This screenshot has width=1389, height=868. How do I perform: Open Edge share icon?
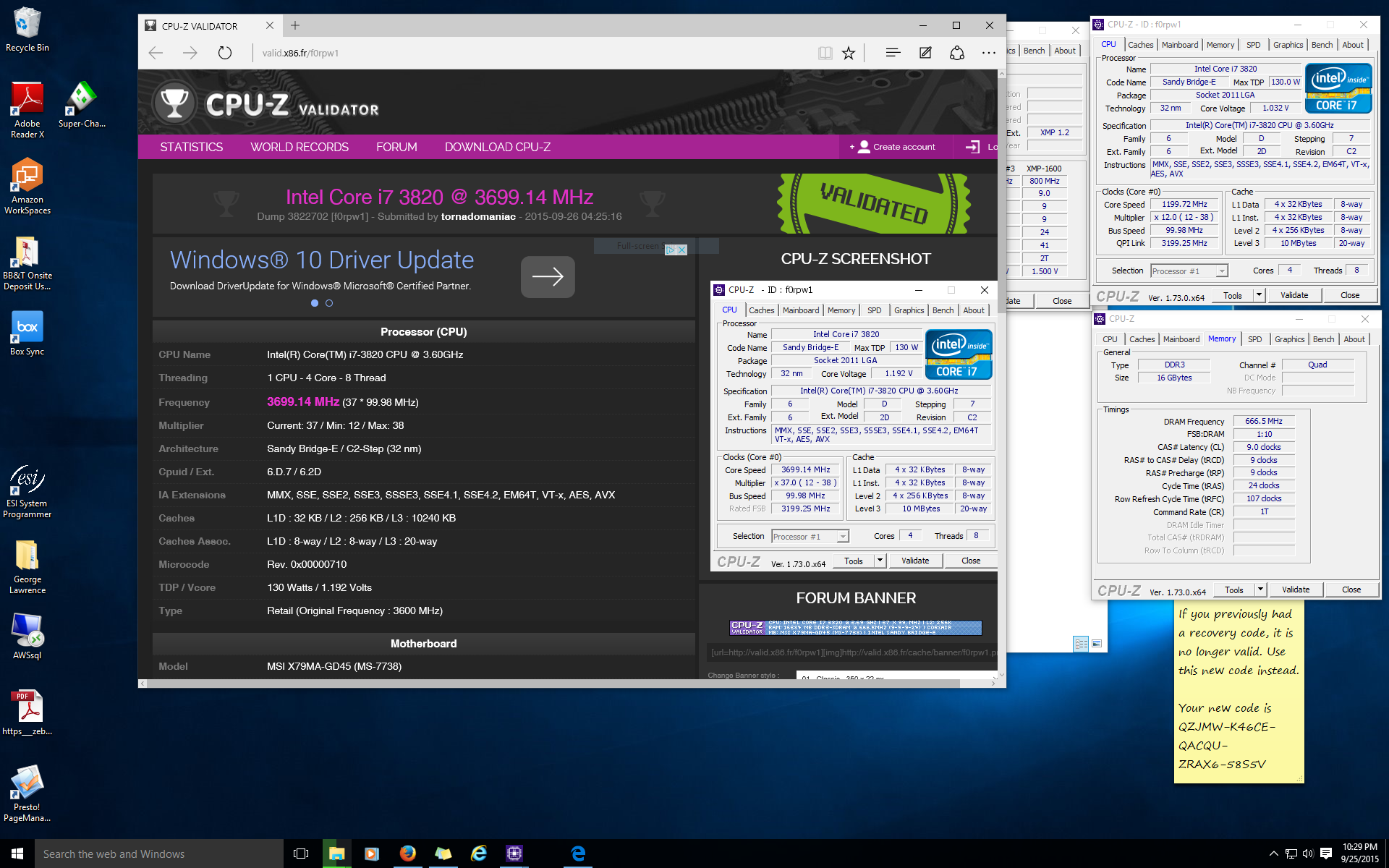957,53
